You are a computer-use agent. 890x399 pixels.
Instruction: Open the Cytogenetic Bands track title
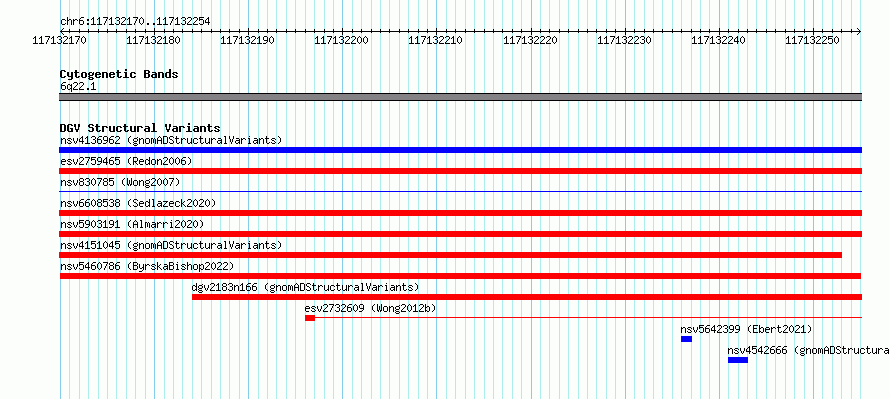coord(119,74)
